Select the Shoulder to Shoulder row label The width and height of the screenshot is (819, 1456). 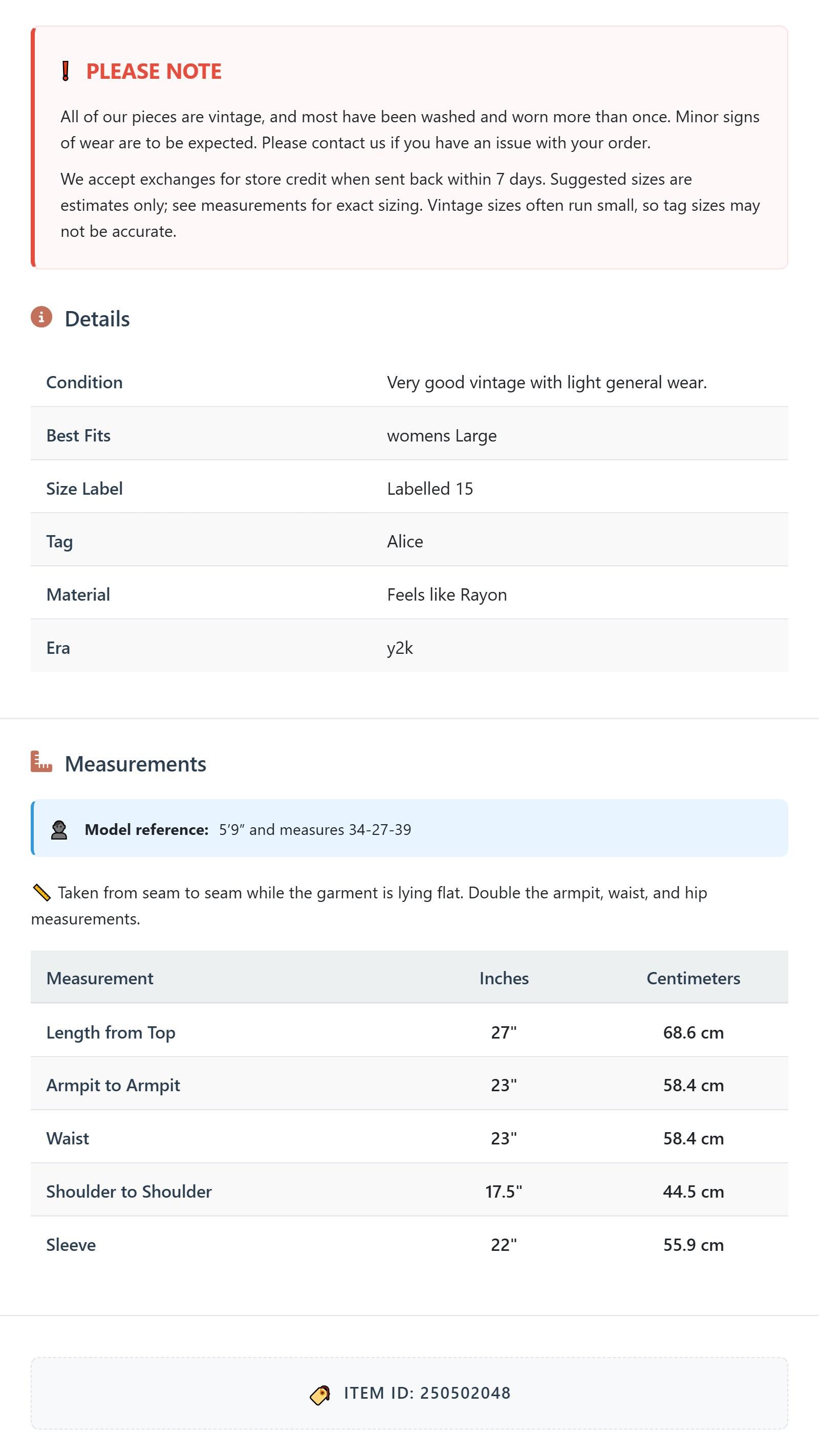[x=129, y=1192]
